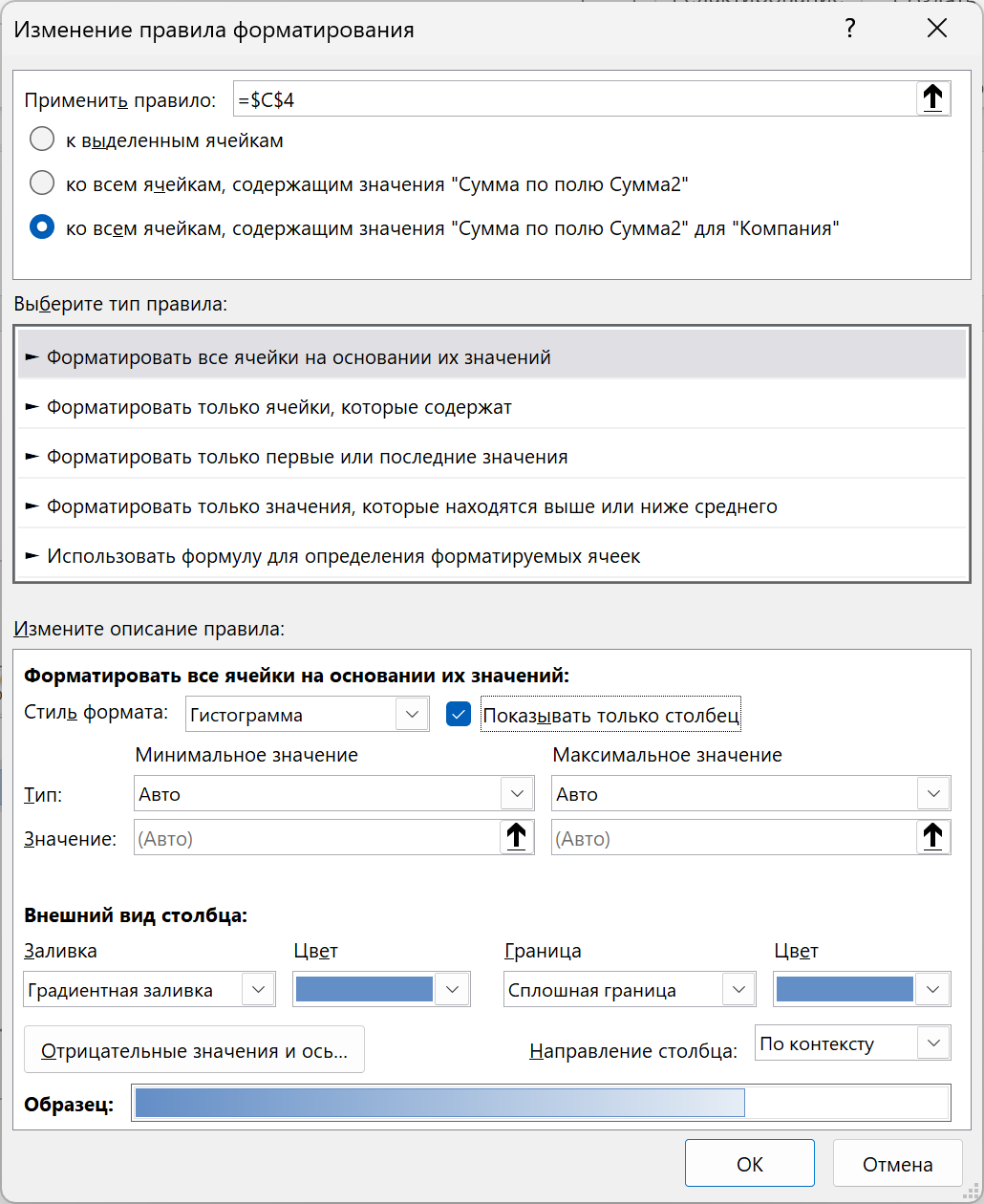Select 'Использовать формулу для определения форматируемых ячеек'
The image size is (984, 1204).
coord(344,556)
